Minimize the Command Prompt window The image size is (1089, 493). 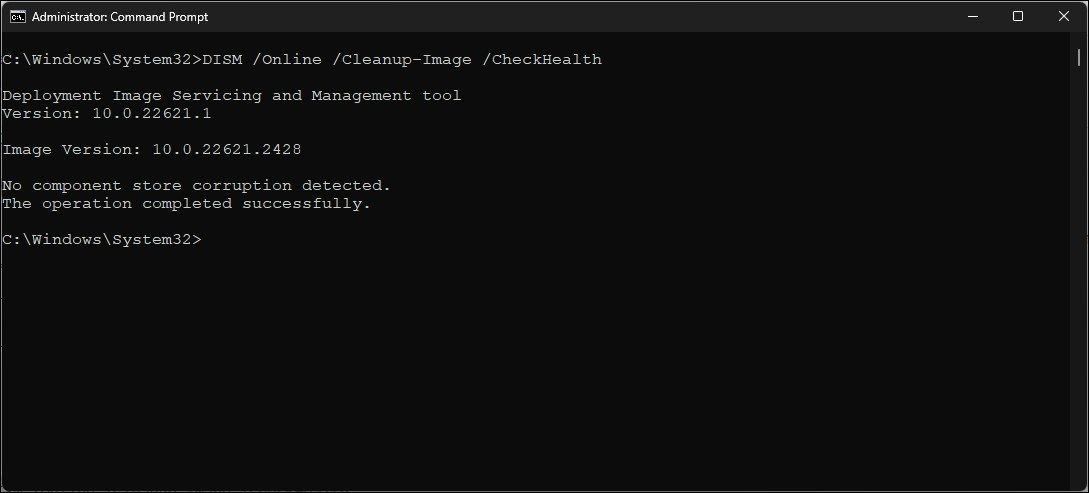(x=972, y=16)
